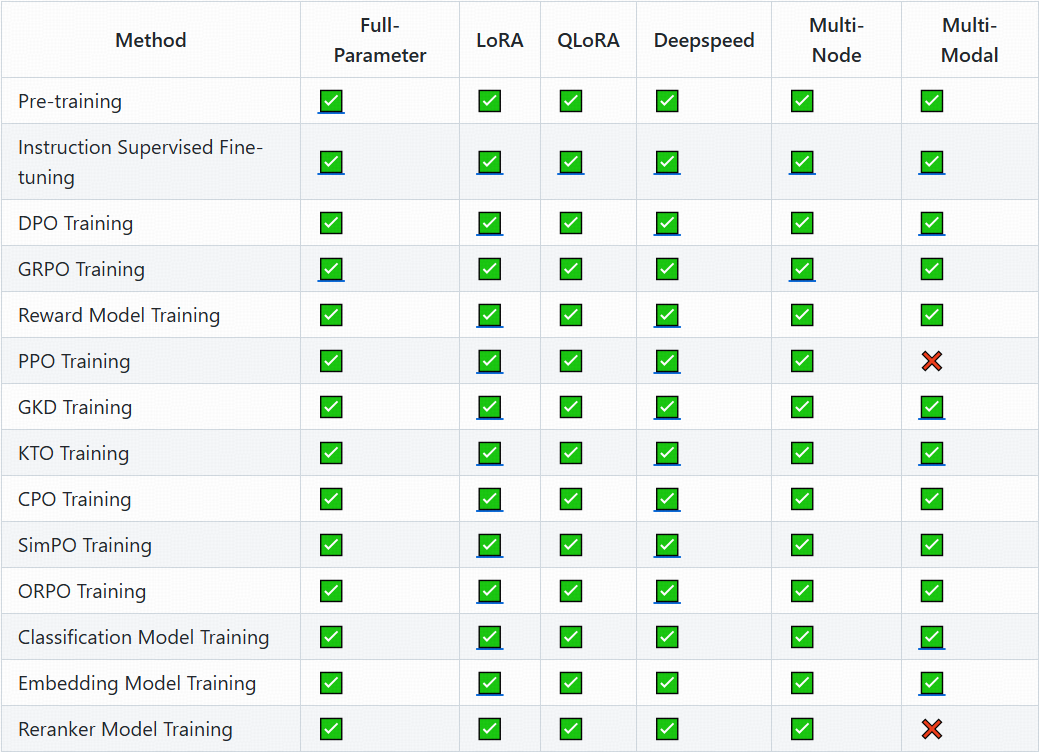Viewport: 1039px width, 752px height.
Task: Click the Instruction Supervised Fine-tuning LoRA checkmark
Action: point(490,162)
